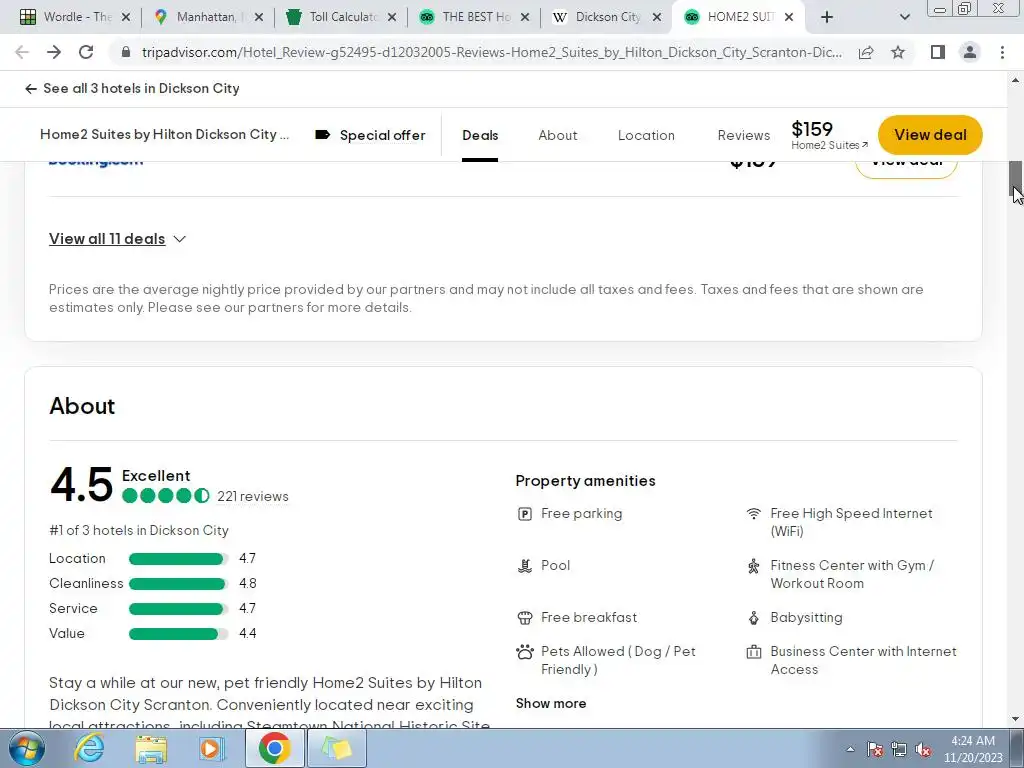Switch to the Dickson City Wikipedia tab

pyautogui.click(x=607, y=17)
